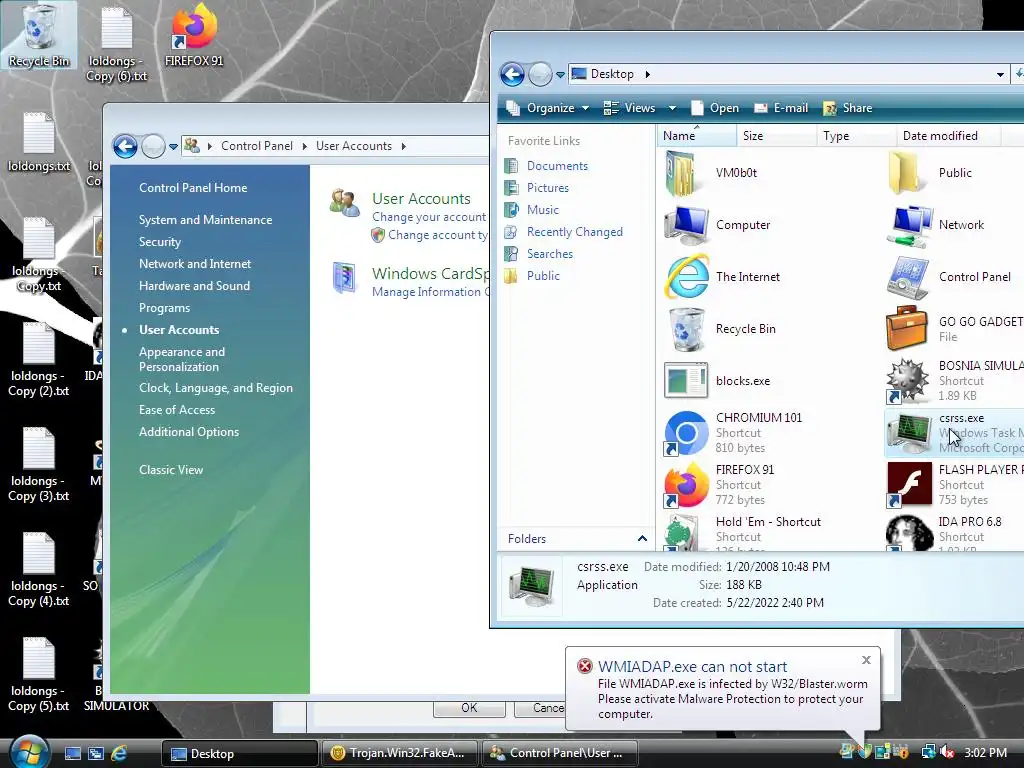Select Network icon in Desktop window
The height and width of the screenshot is (768, 1024).
pyautogui.click(x=936, y=225)
